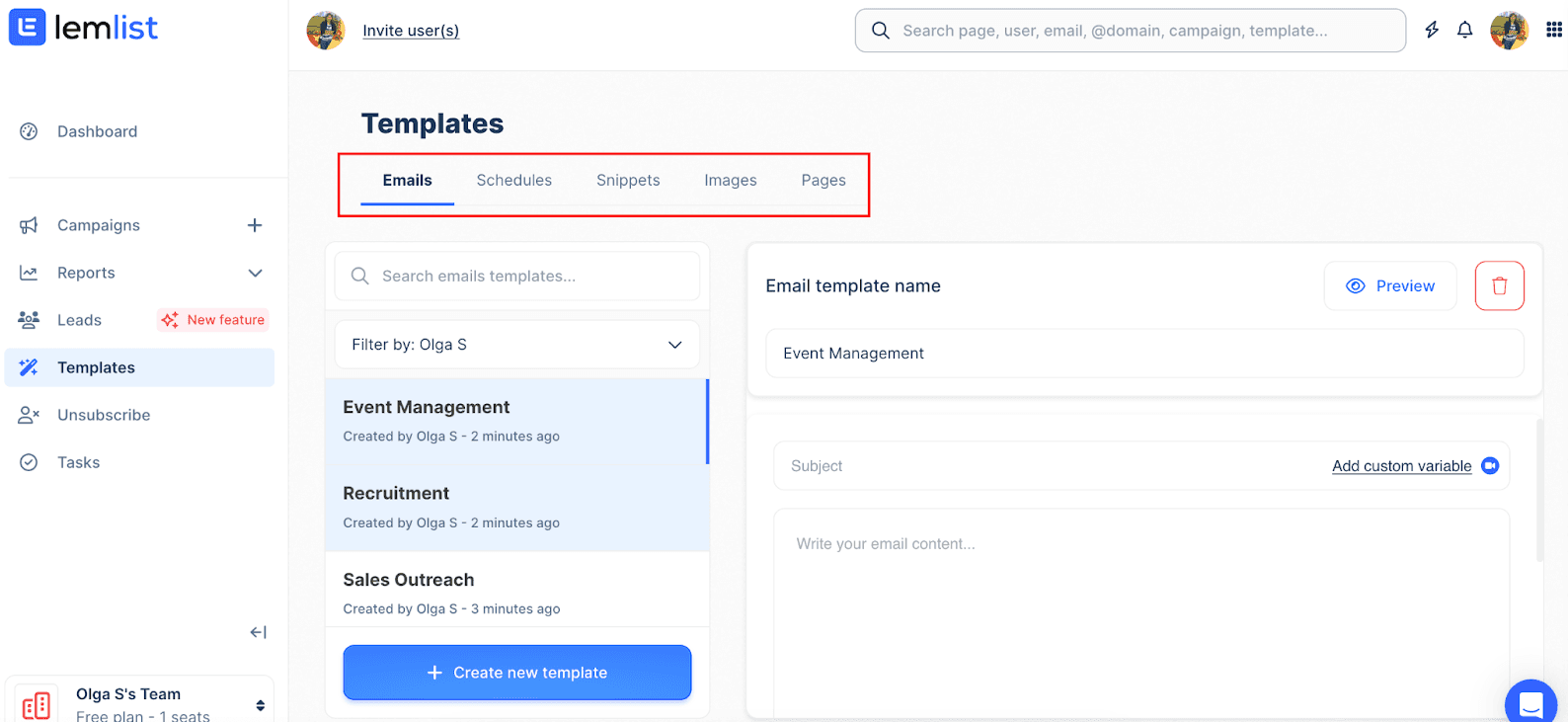This screenshot has height=722, width=1568.
Task: Open Tasks in sidebar
Action: (78, 462)
